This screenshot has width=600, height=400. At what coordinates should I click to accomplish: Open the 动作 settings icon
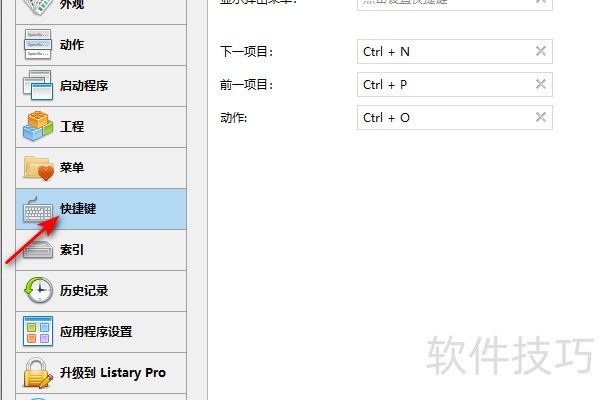tap(38, 44)
